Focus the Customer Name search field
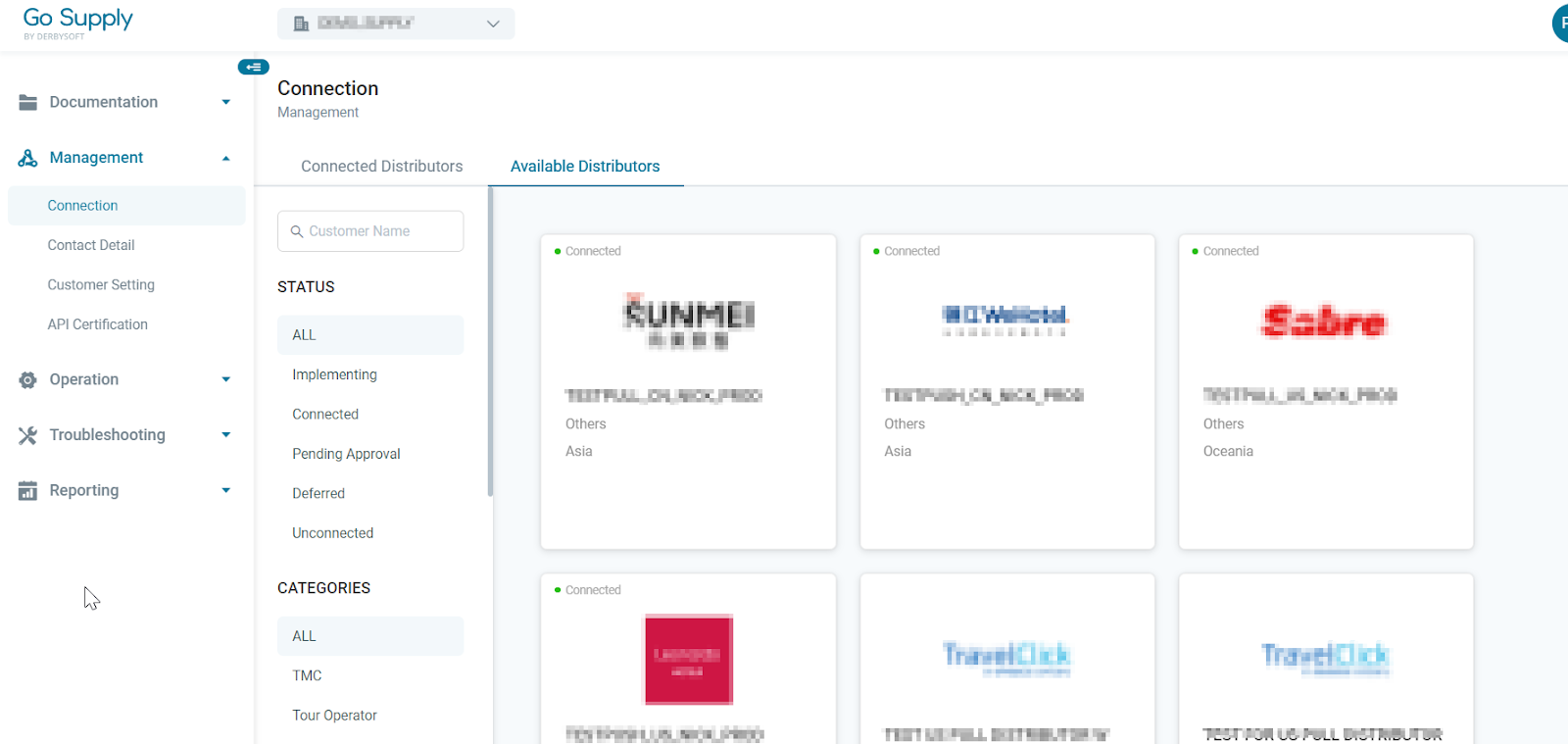This screenshot has width=1568, height=744. (x=370, y=231)
